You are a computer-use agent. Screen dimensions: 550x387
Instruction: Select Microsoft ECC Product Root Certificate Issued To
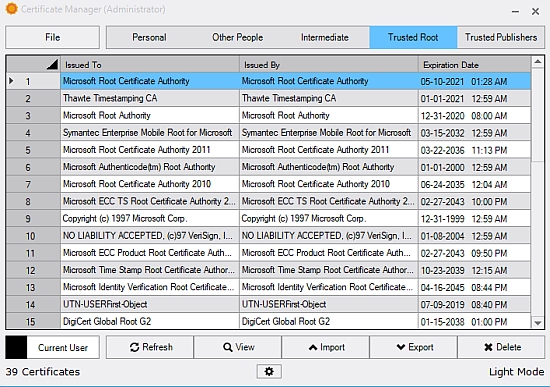coord(150,253)
